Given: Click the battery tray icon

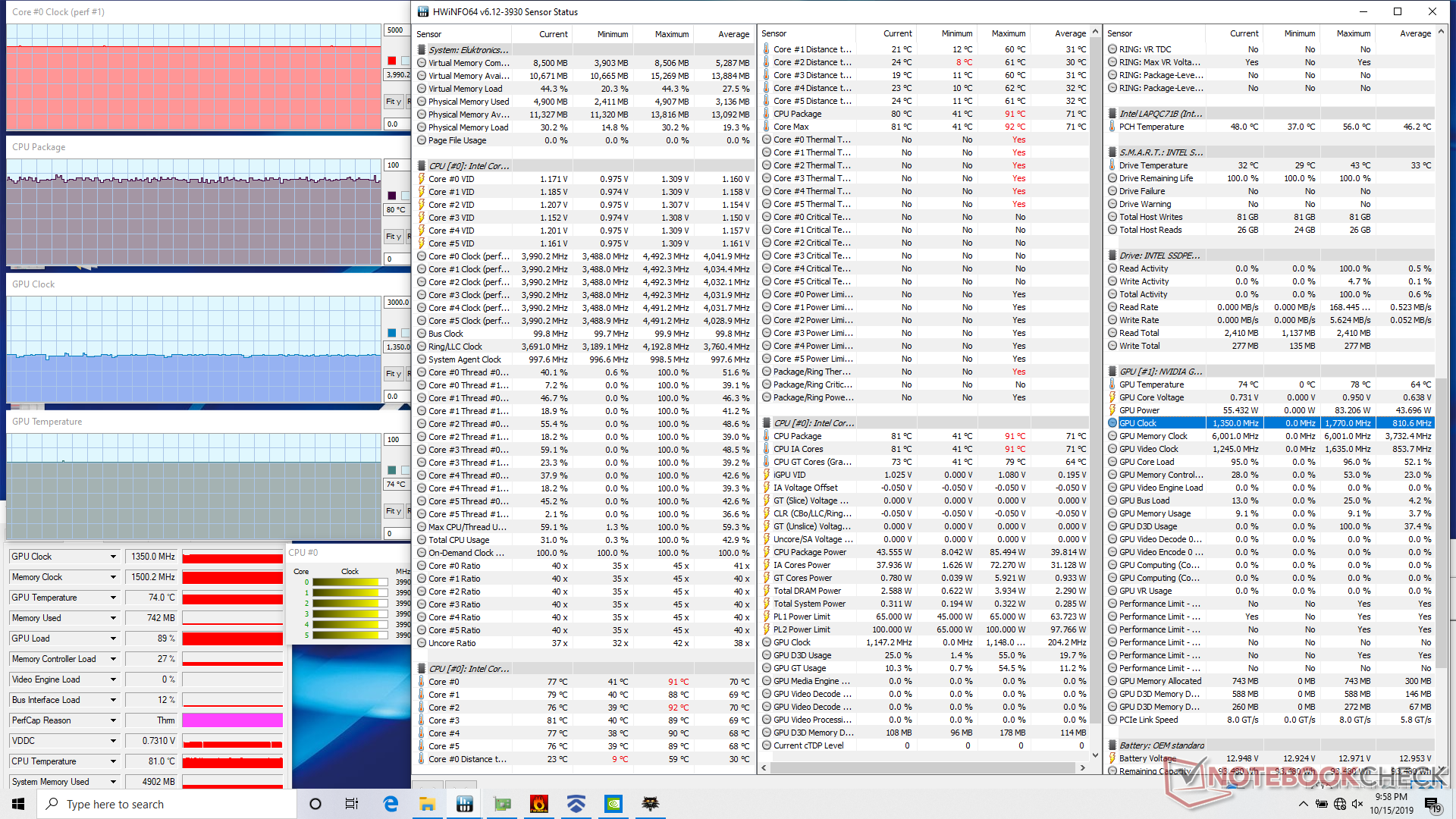Looking at the screenshot, I should [x=1322, y=804].
